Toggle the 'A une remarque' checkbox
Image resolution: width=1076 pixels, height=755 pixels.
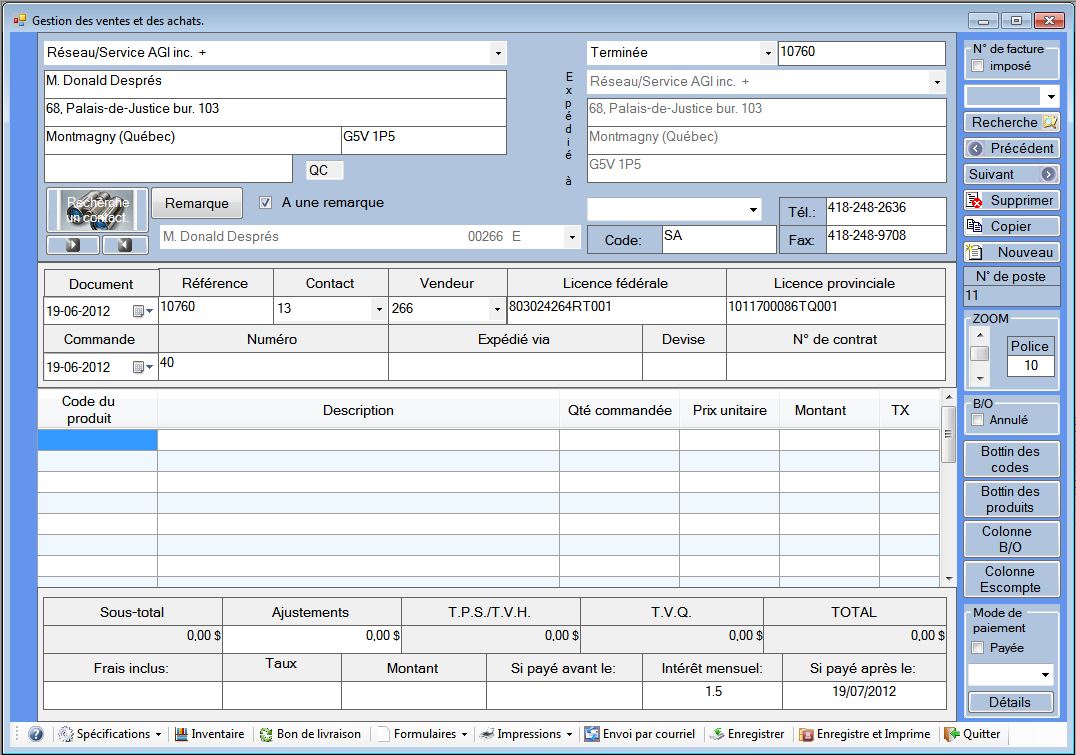(265, 202)
